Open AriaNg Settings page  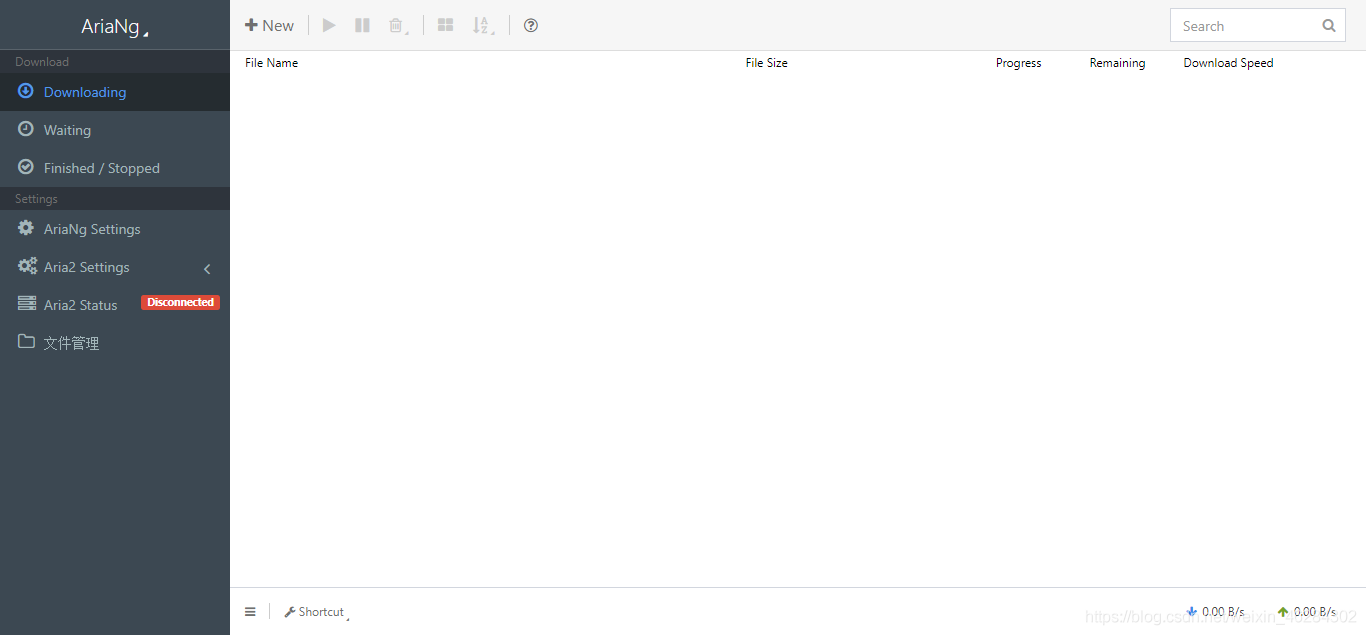click(92, 229)
